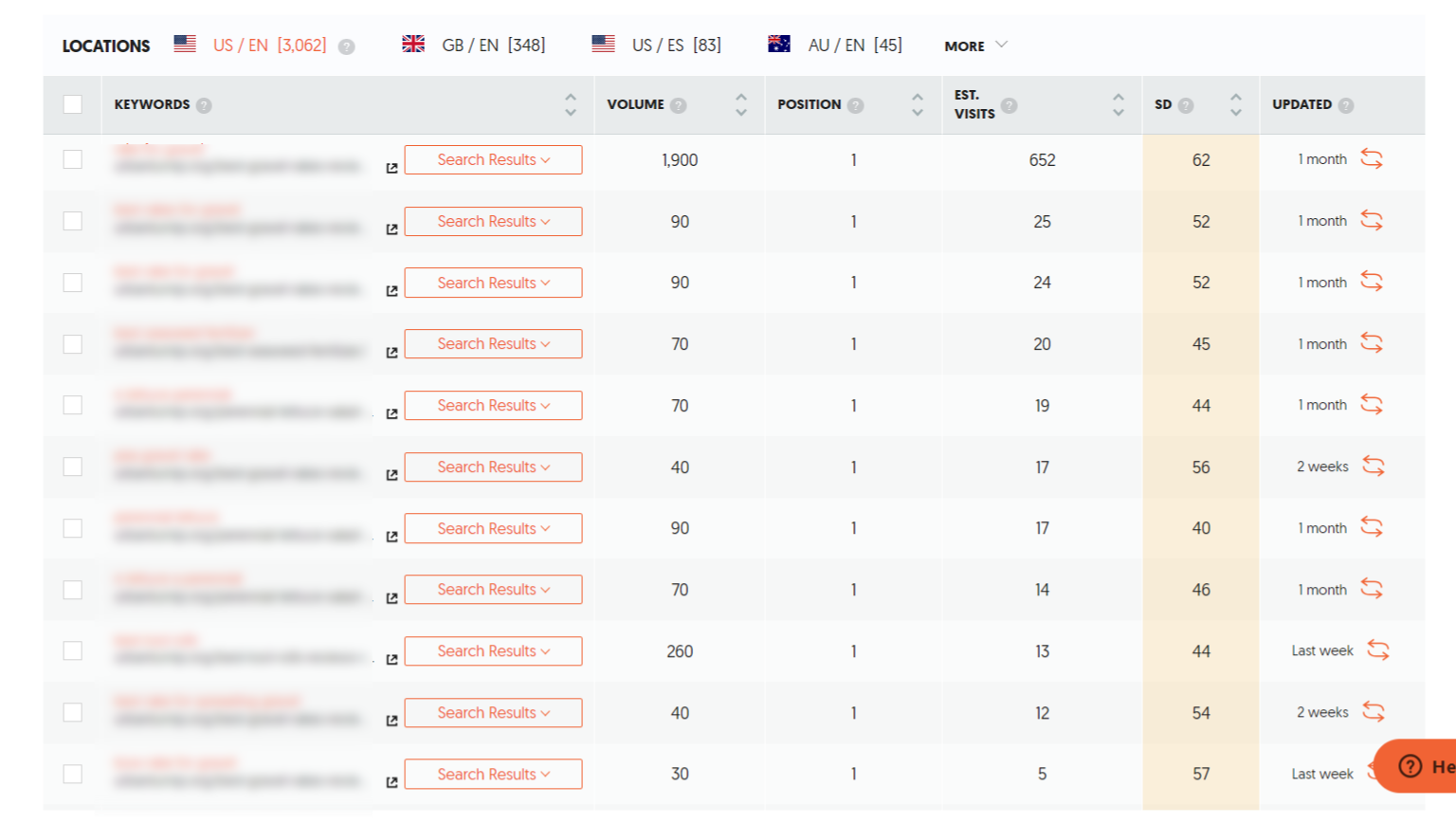
Task: Show help for Est. Visits column
Action: click(x=1009, y=105)
